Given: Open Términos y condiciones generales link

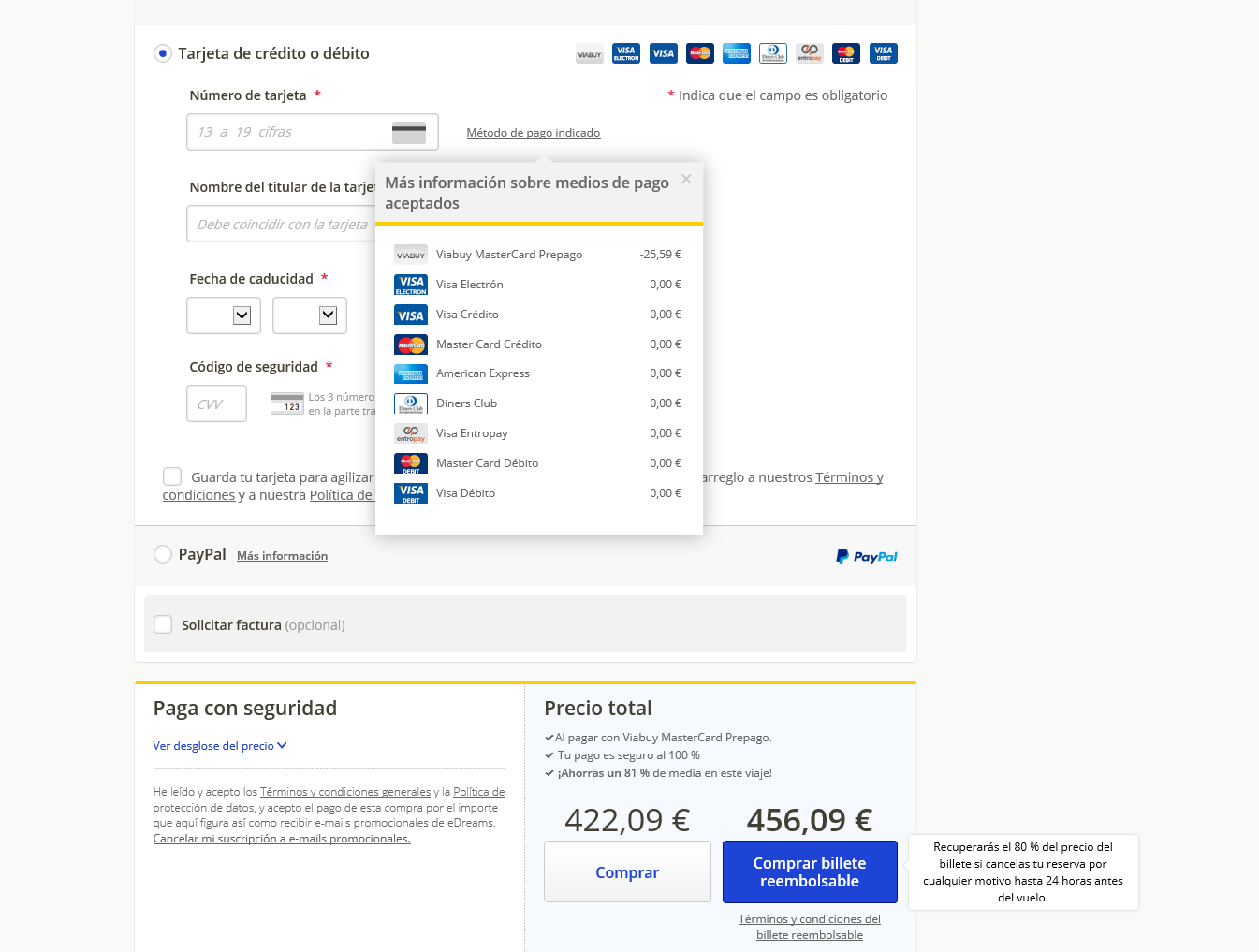Looking at the screenshot, I should (x=345, y=792).
